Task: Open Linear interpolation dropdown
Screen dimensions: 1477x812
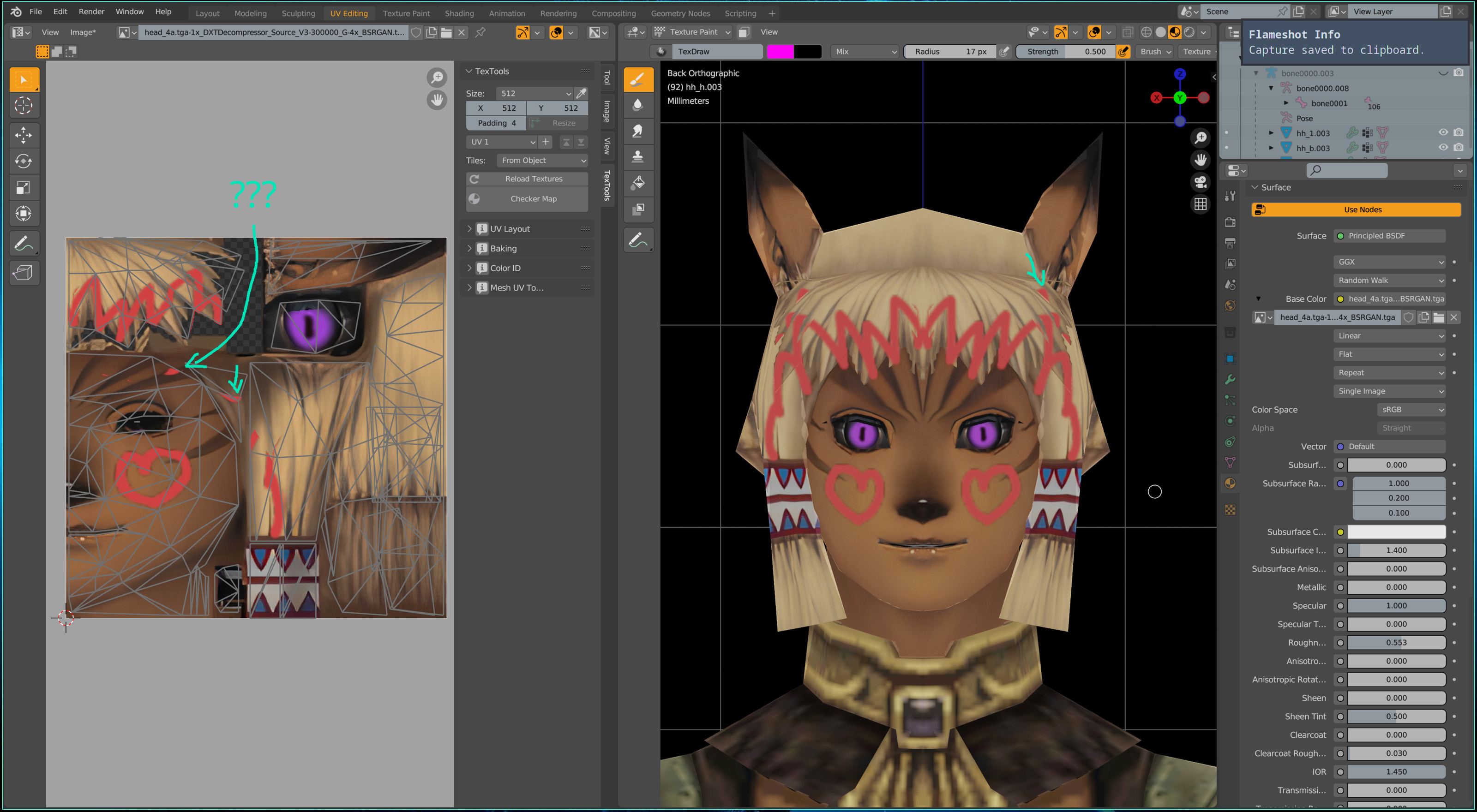Action: pyautogui.click(x=1389, y=335)
